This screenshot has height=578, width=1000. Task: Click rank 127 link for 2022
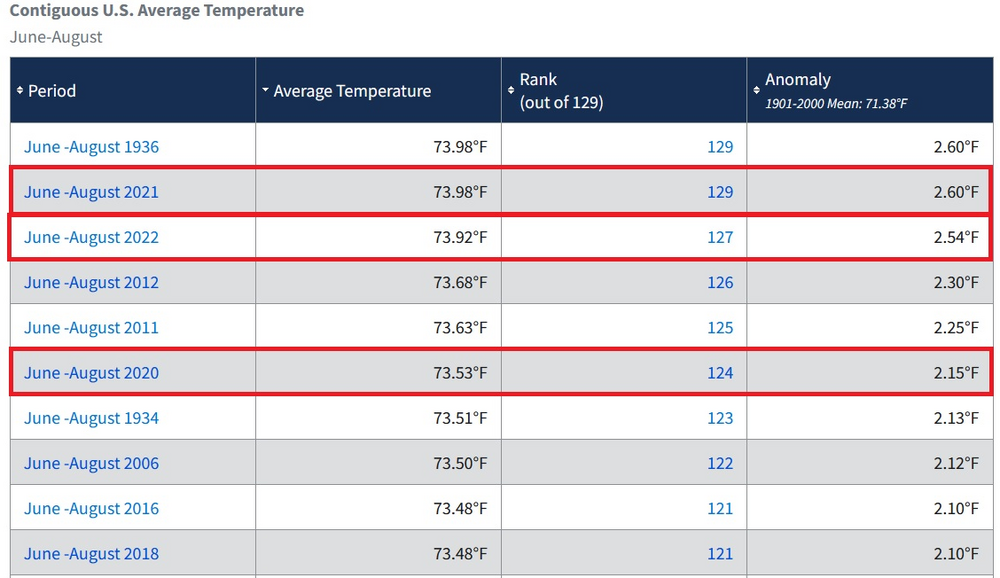click(x=720, y=237)
